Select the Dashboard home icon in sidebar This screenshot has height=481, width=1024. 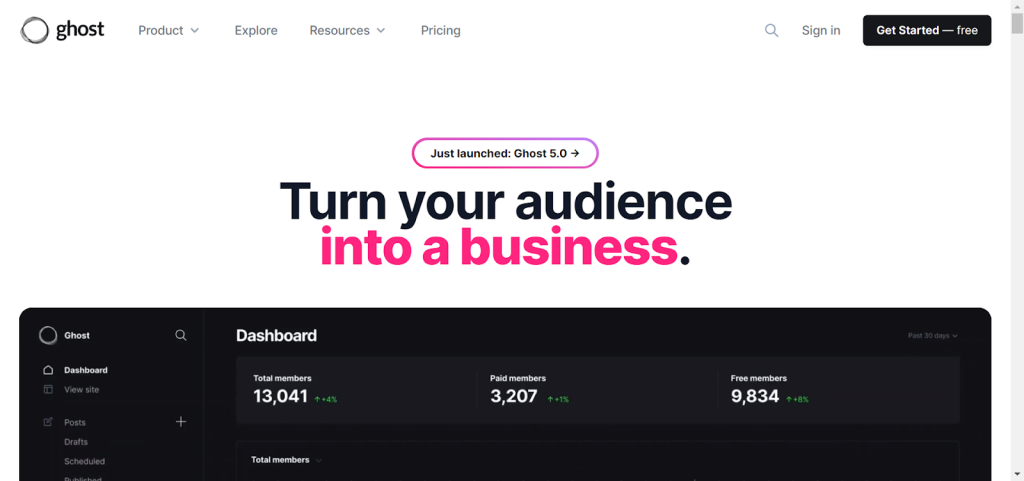tap(48, 370)
